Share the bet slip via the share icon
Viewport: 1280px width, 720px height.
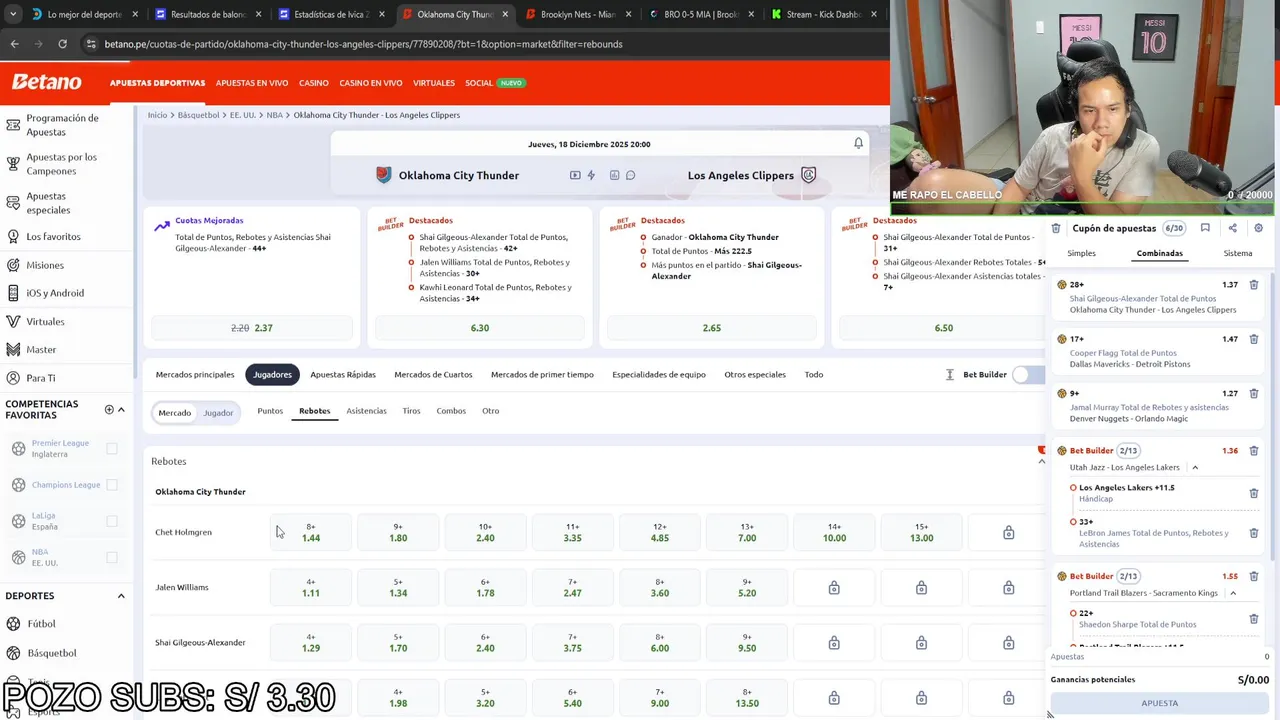pyautogui.click(x=1232, y=228)
